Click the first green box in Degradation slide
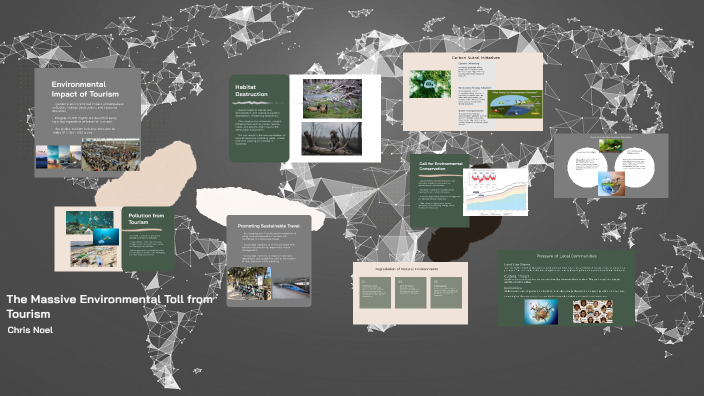 [375, 293]
